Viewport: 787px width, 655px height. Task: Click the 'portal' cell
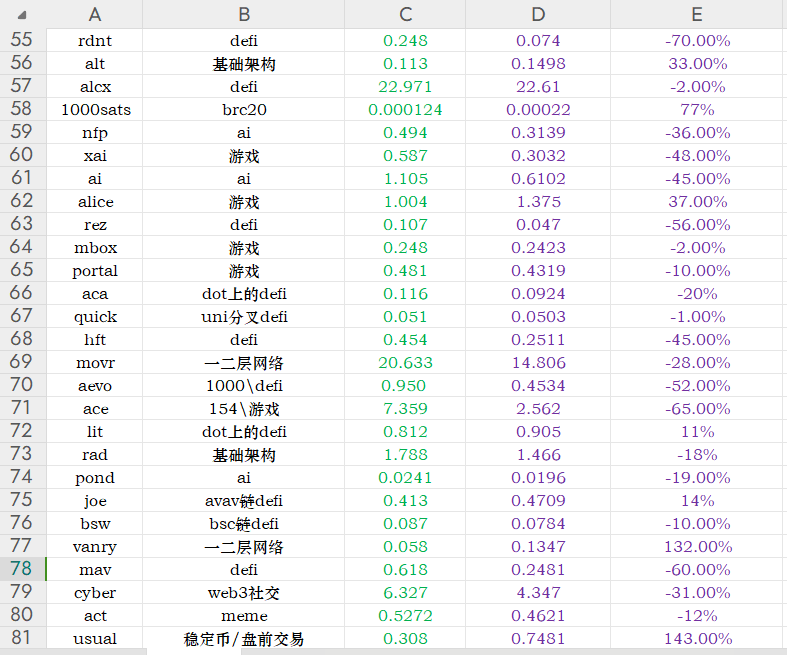coord(94,271)
